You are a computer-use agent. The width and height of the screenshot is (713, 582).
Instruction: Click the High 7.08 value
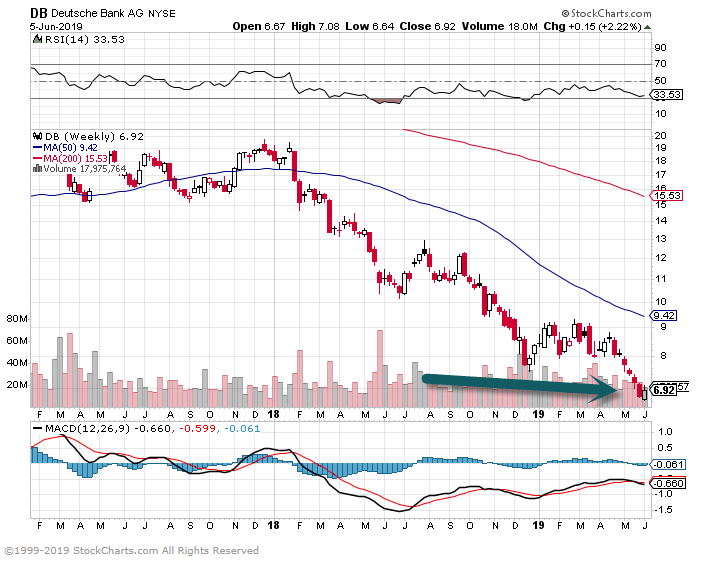(315, 26)
